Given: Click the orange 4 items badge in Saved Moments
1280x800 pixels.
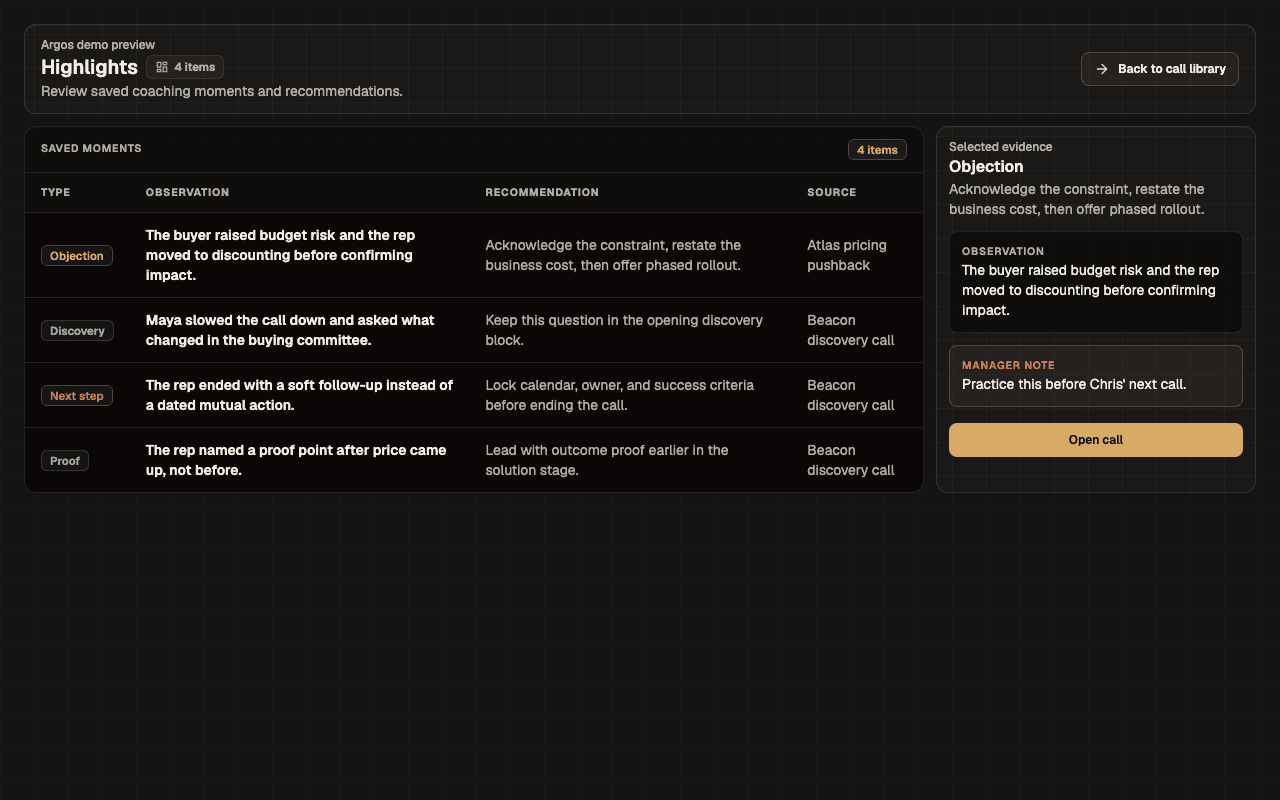Looking at the screenshot, I should pos(877,150).
